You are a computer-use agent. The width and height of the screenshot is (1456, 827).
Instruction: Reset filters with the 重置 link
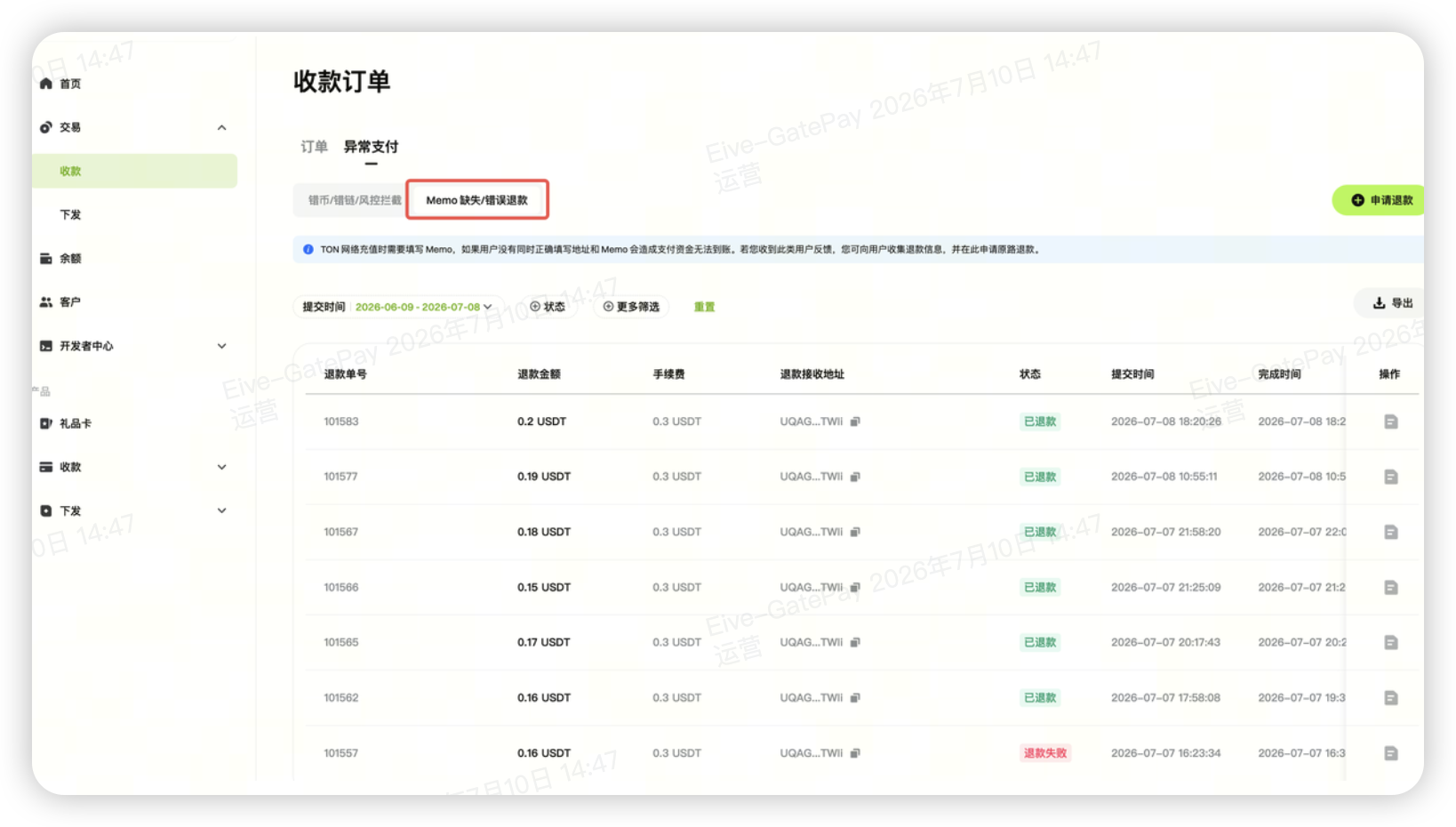704,307
